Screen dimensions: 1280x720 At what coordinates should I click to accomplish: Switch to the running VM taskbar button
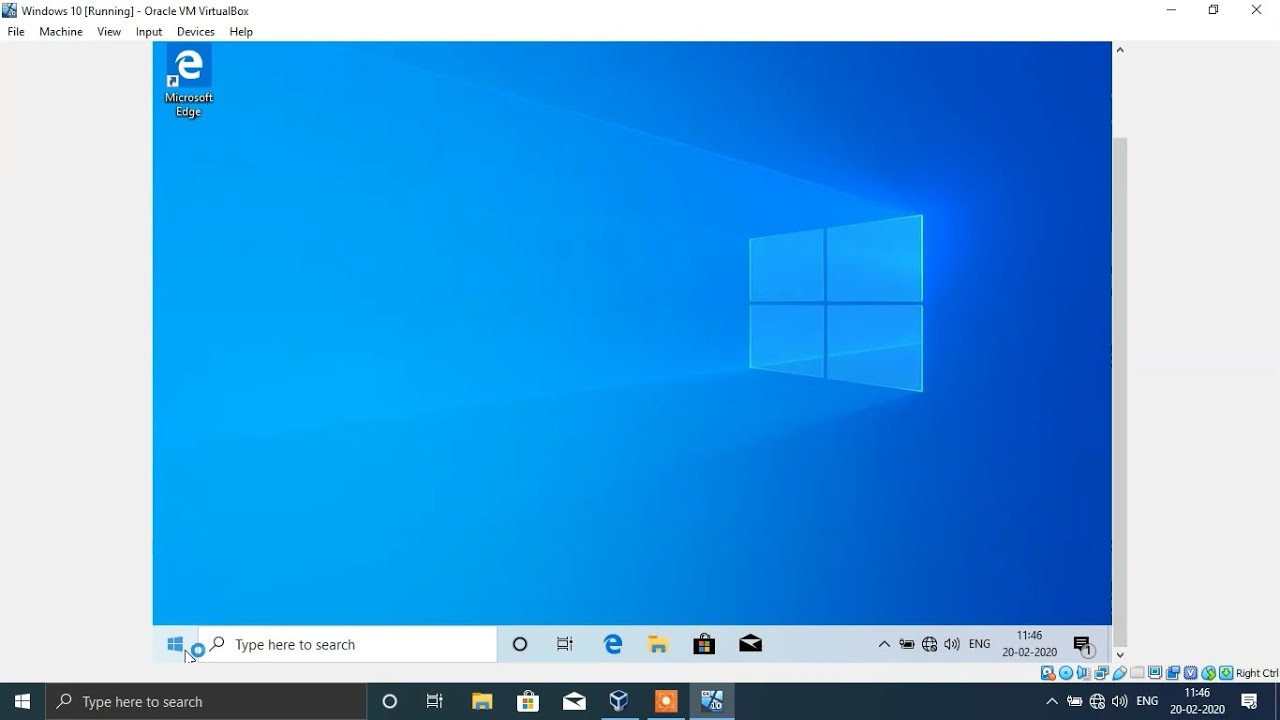point(712,702)
